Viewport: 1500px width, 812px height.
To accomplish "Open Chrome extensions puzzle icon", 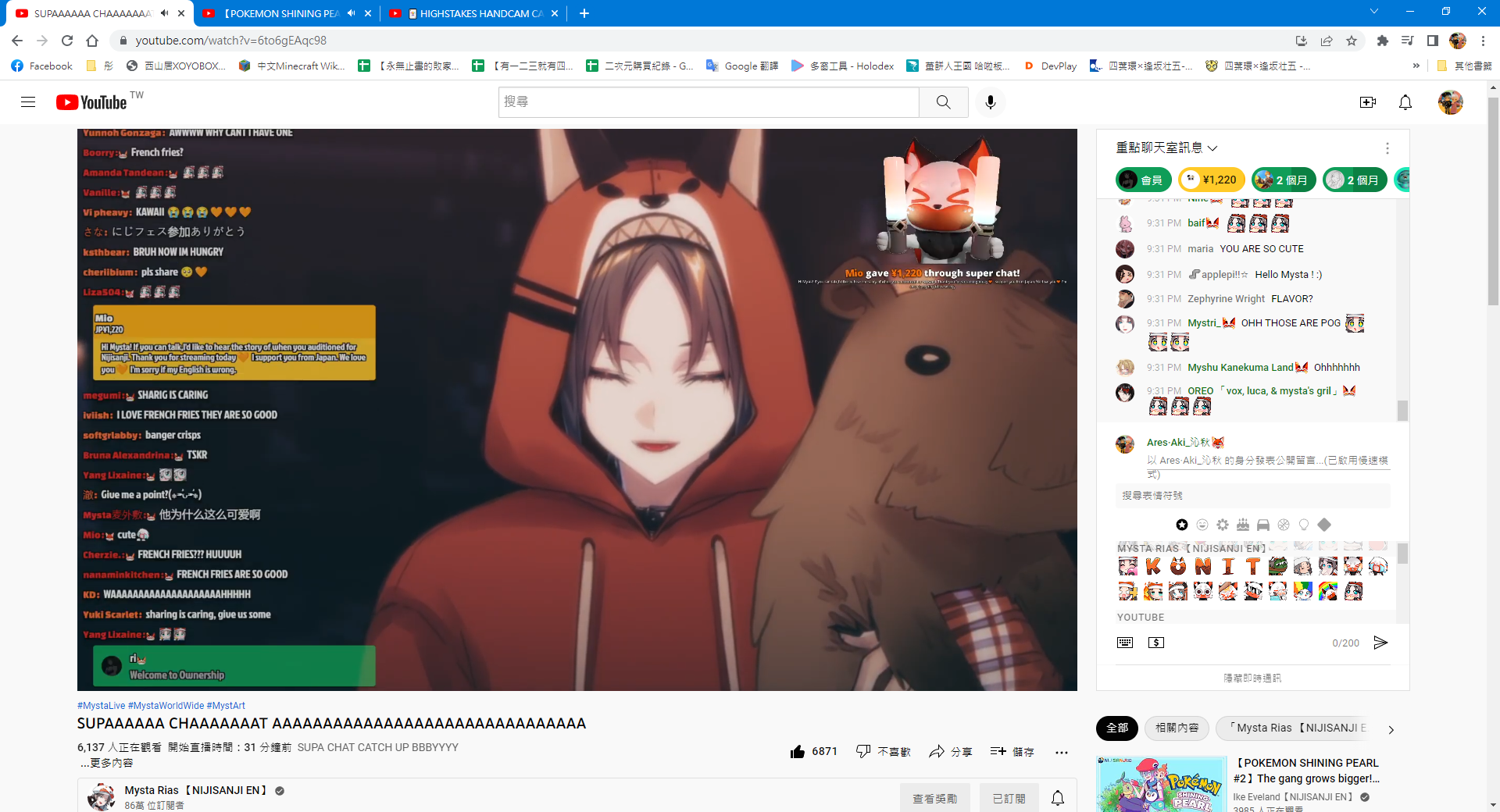I will [1382, 41].
